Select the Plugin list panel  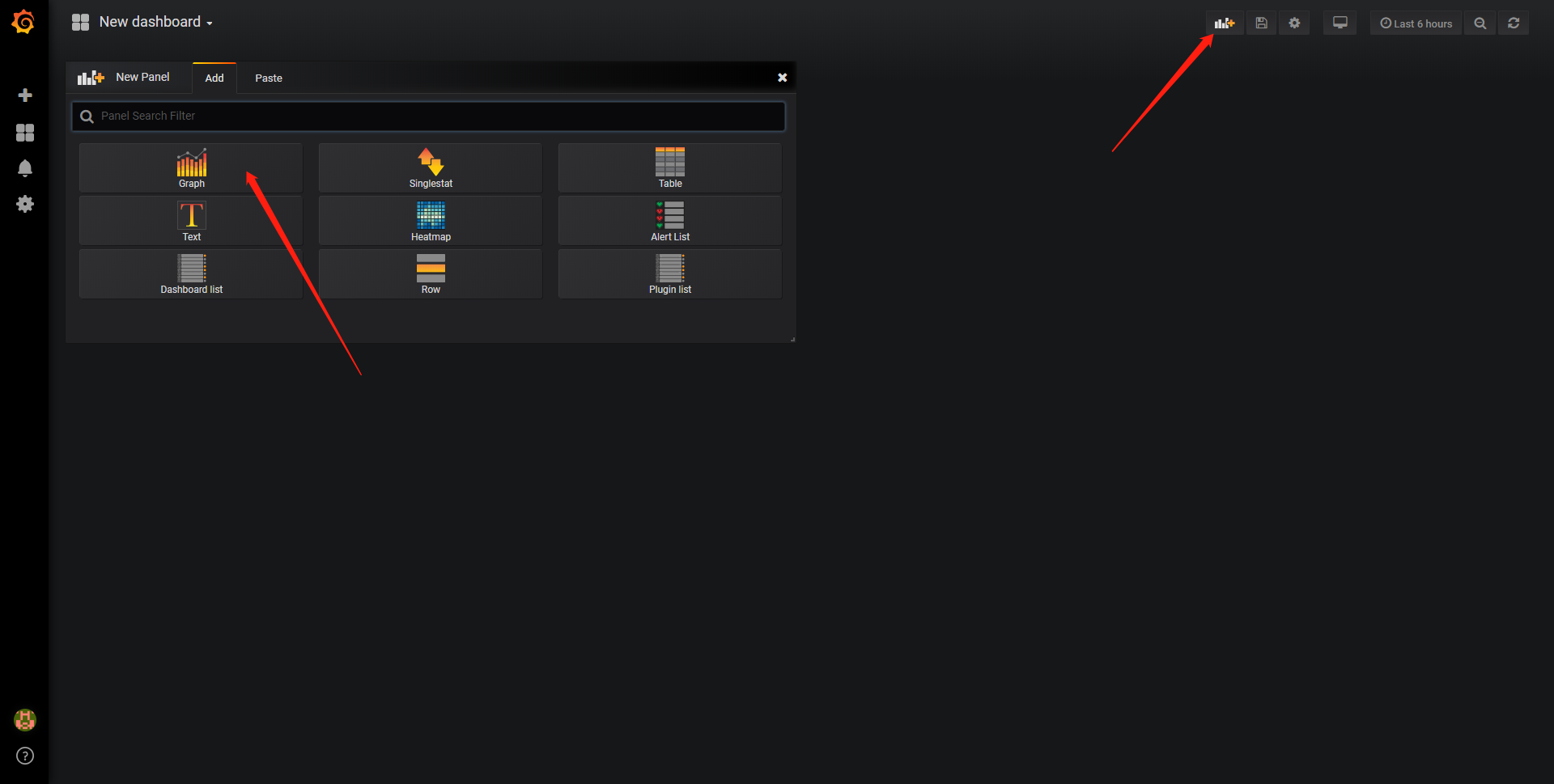670,274
